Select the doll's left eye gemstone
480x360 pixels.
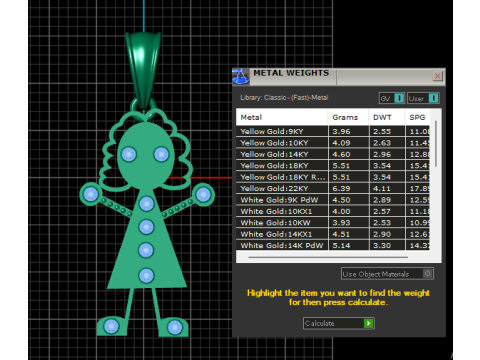tap(129, 154)
